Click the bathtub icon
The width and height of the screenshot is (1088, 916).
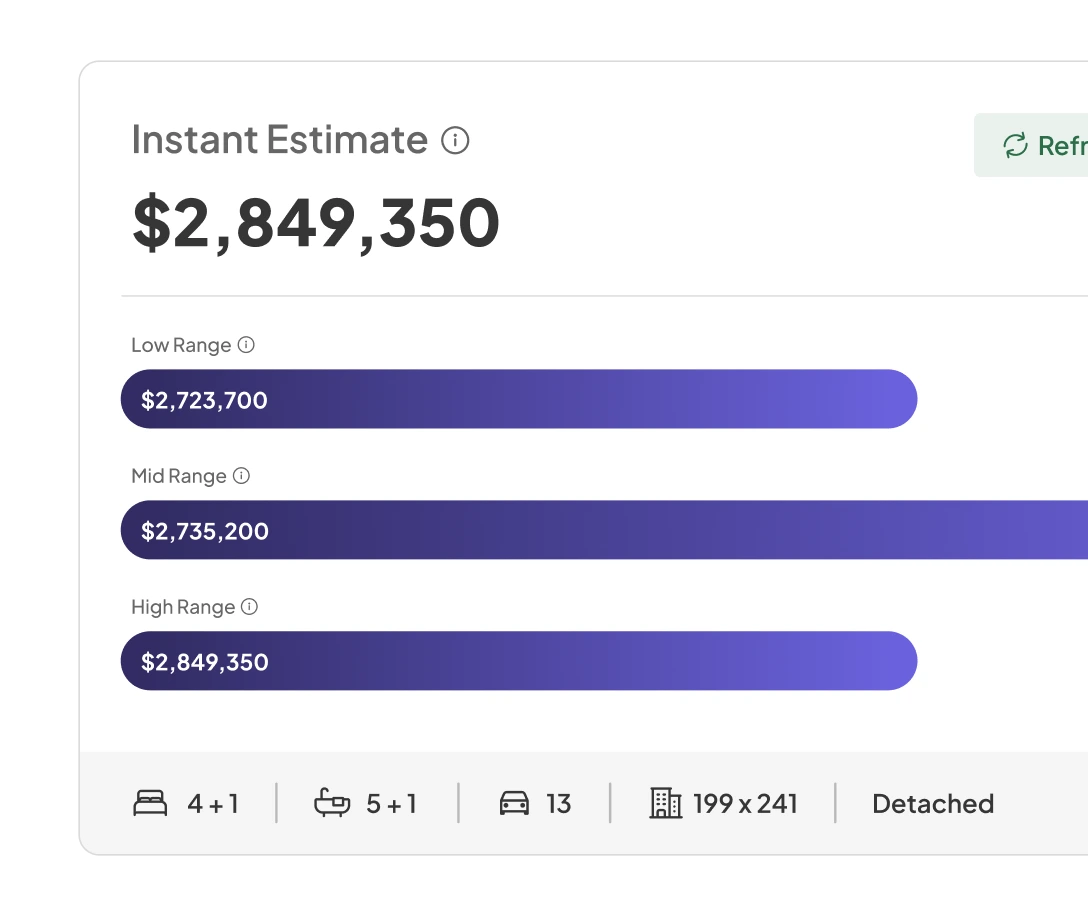tap(332, 803)
